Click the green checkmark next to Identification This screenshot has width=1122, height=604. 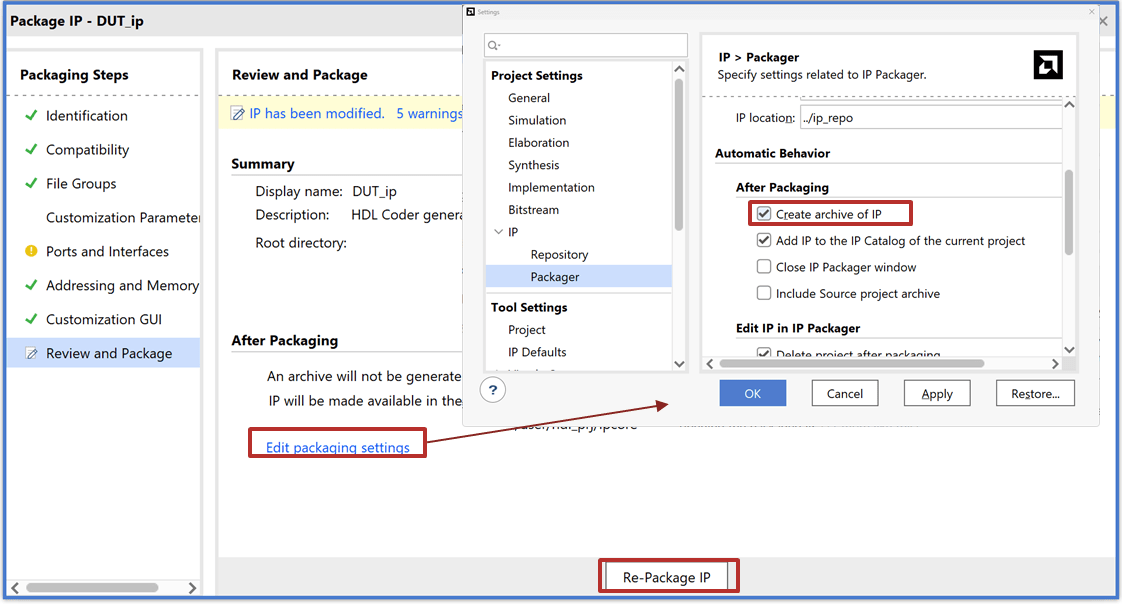click(31, 116)
